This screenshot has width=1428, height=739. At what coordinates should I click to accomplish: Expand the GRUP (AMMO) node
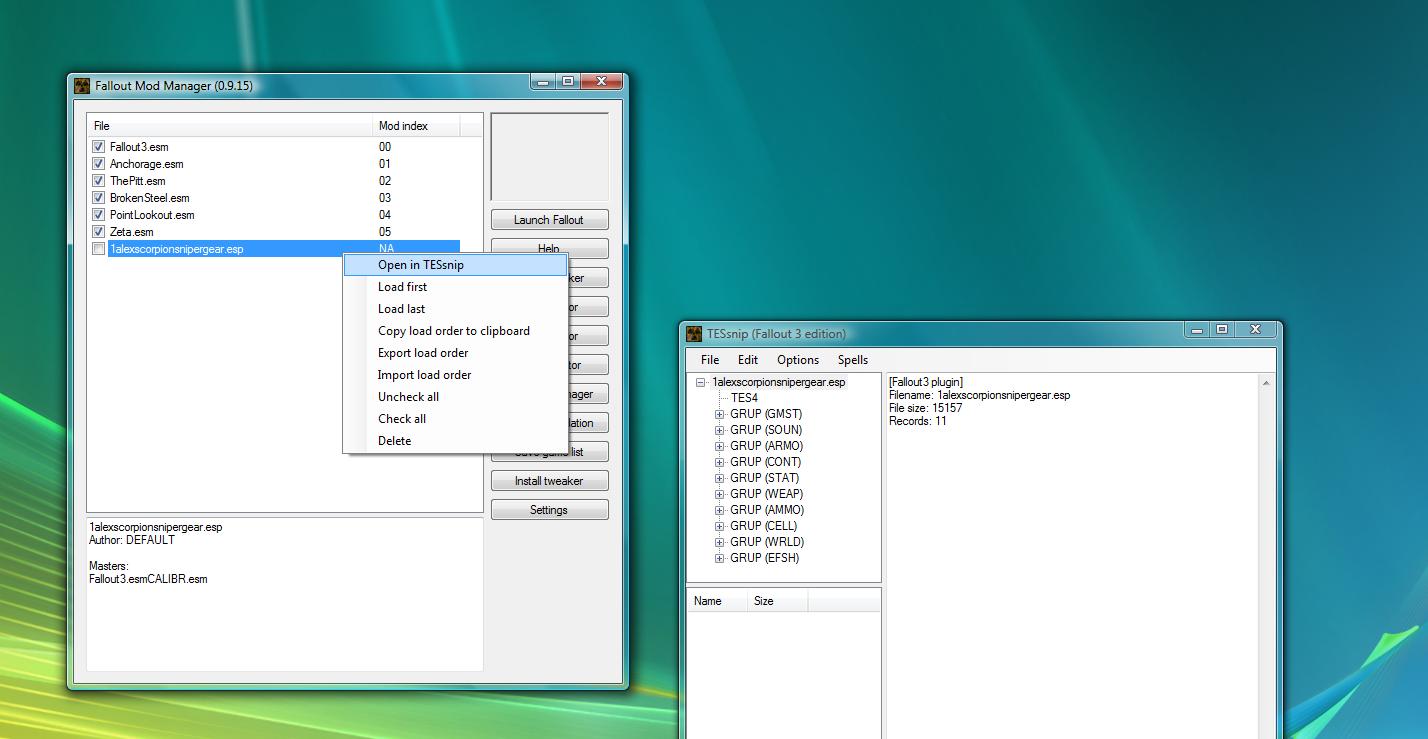pyautogui.click(x=719, y=510)
